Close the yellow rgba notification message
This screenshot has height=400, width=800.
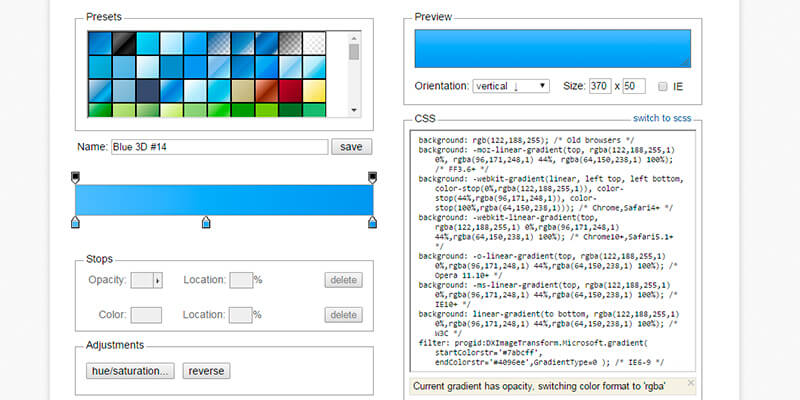pos(689,383)
